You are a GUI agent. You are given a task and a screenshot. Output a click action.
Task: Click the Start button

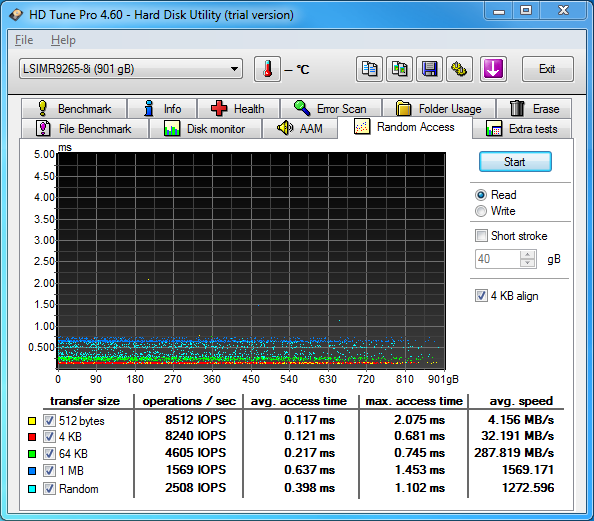(x=515, y=162)
